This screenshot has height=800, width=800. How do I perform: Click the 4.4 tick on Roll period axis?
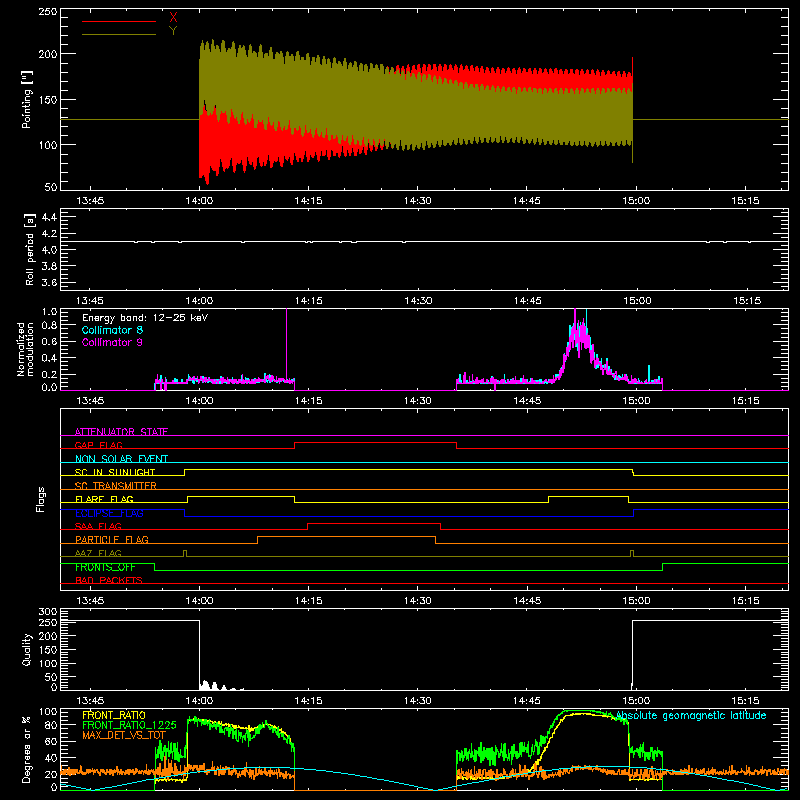pos(49,217)
